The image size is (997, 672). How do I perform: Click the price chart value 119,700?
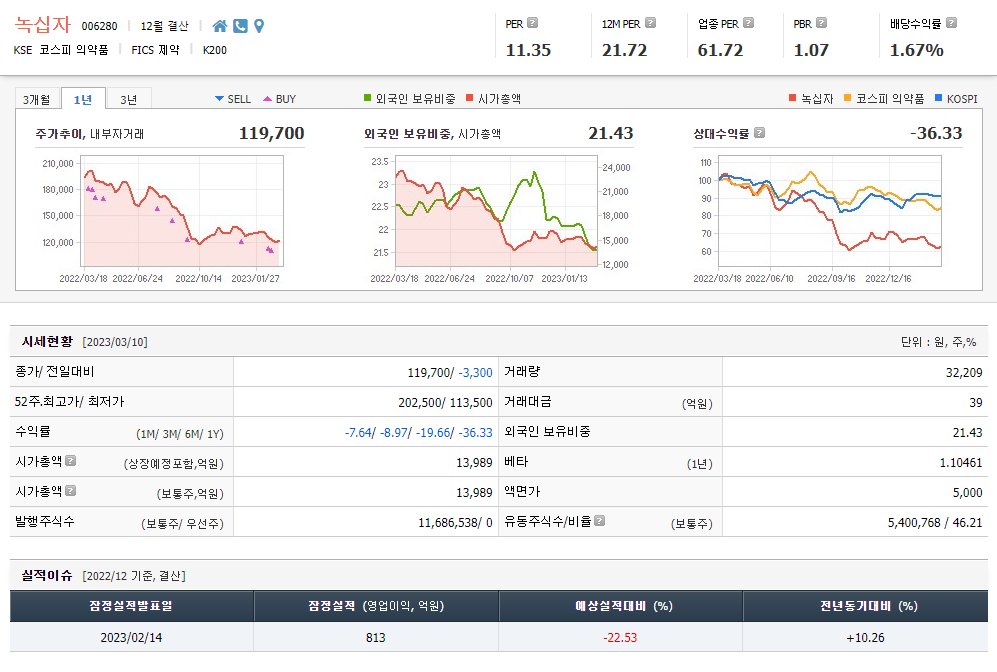[272, 133]
